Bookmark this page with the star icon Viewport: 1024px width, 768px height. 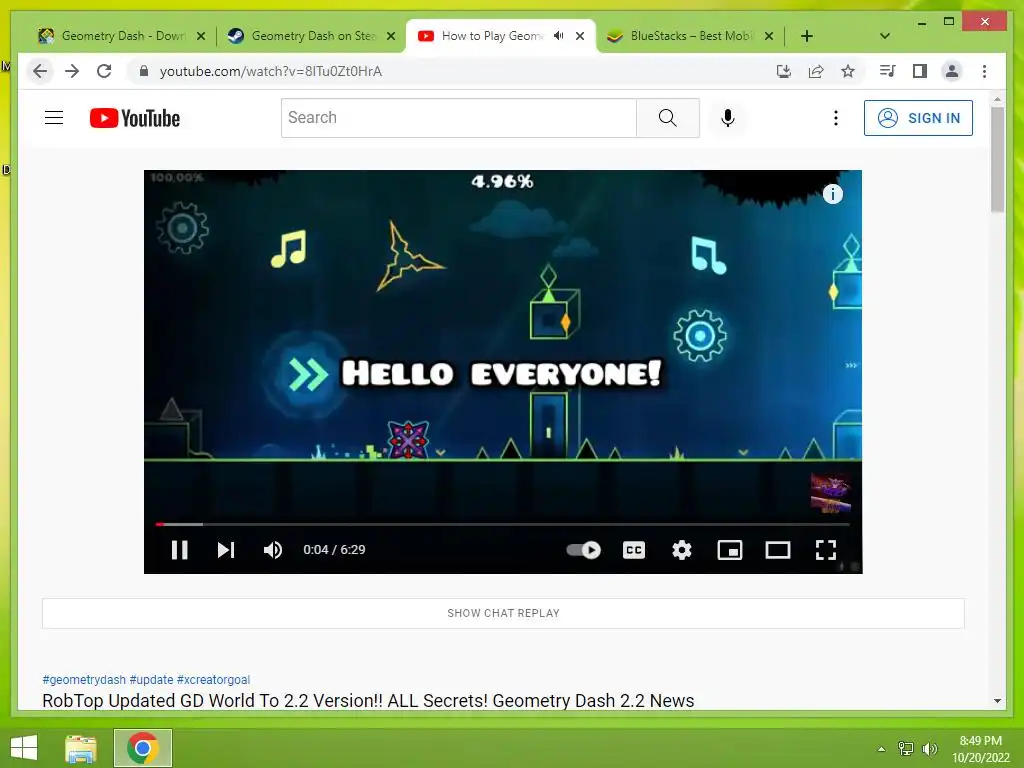coord(848,71)
